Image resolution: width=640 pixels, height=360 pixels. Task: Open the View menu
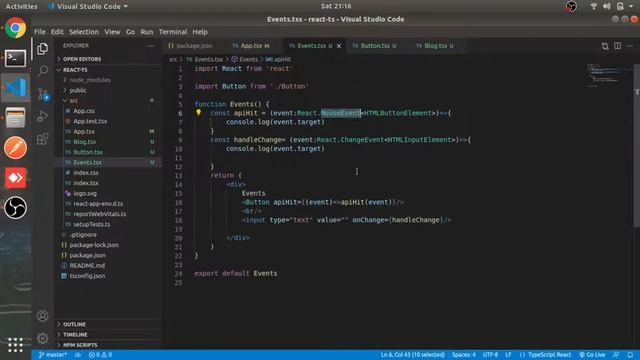tap(112, 32)
